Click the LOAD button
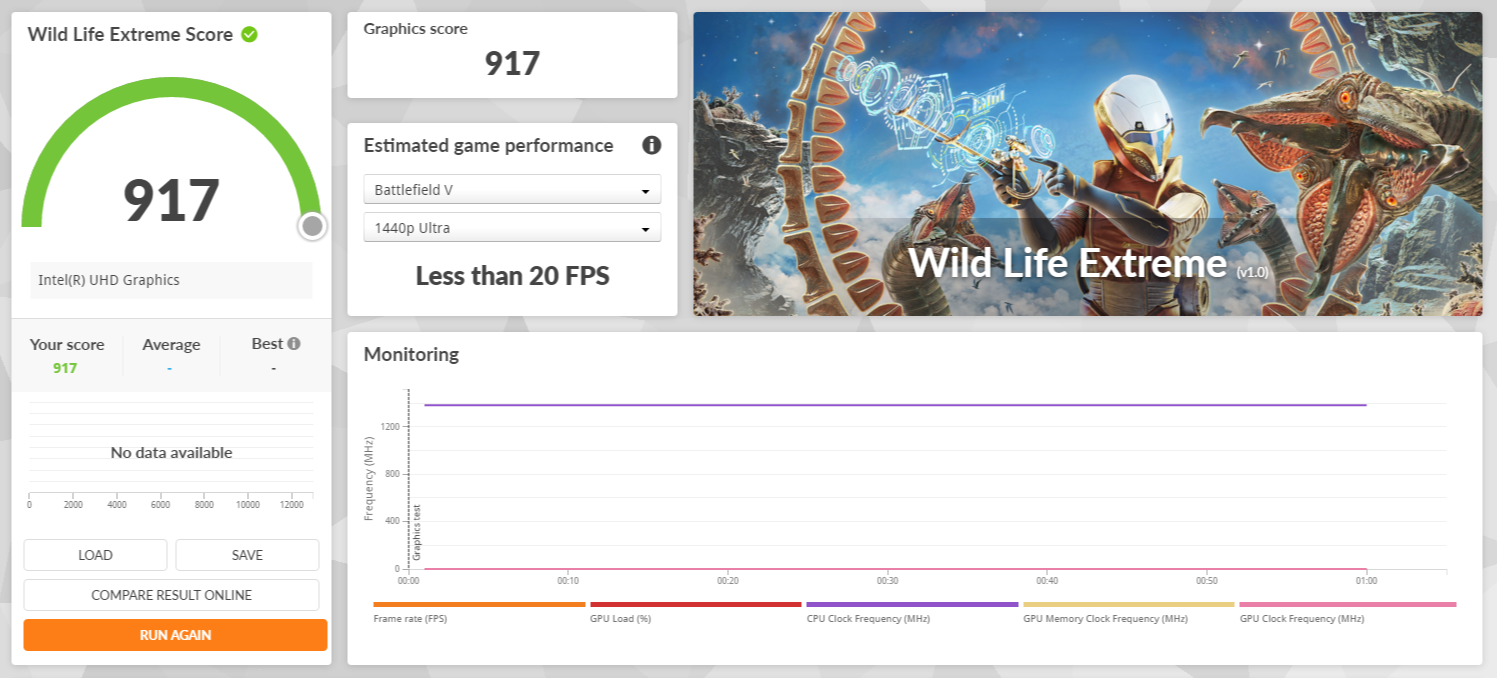 [x=95, y=555]
